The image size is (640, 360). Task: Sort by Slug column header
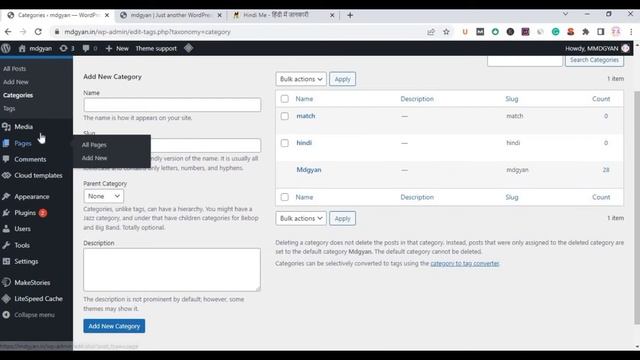[x=512, y=99]
